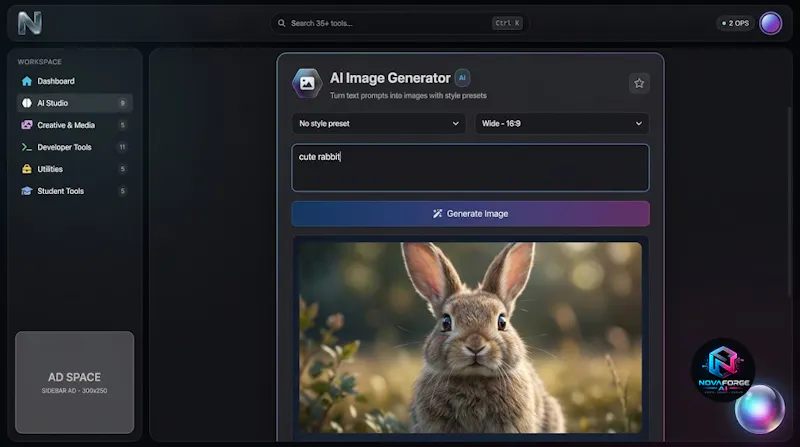This screenshot has width=800, height=447.
Task: Click the NovaForge AI logo badge
Action: point(723,369)
